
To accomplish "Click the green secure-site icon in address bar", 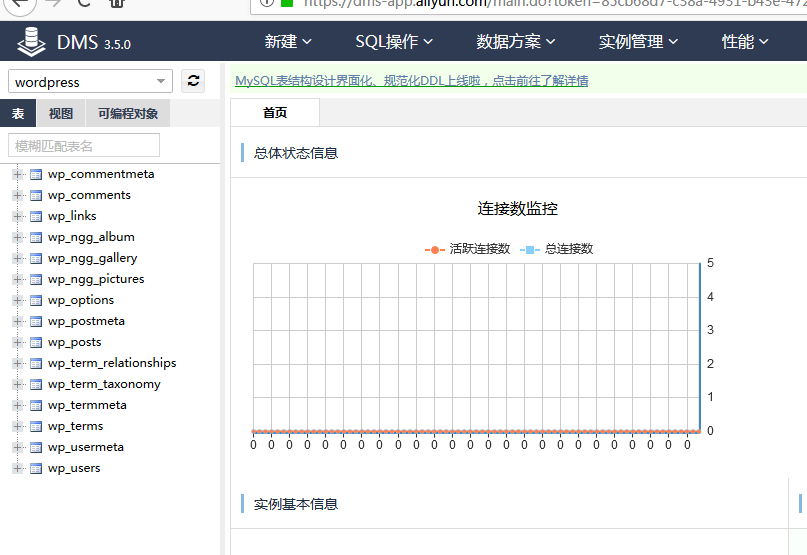I will click(x=287, y=3).
